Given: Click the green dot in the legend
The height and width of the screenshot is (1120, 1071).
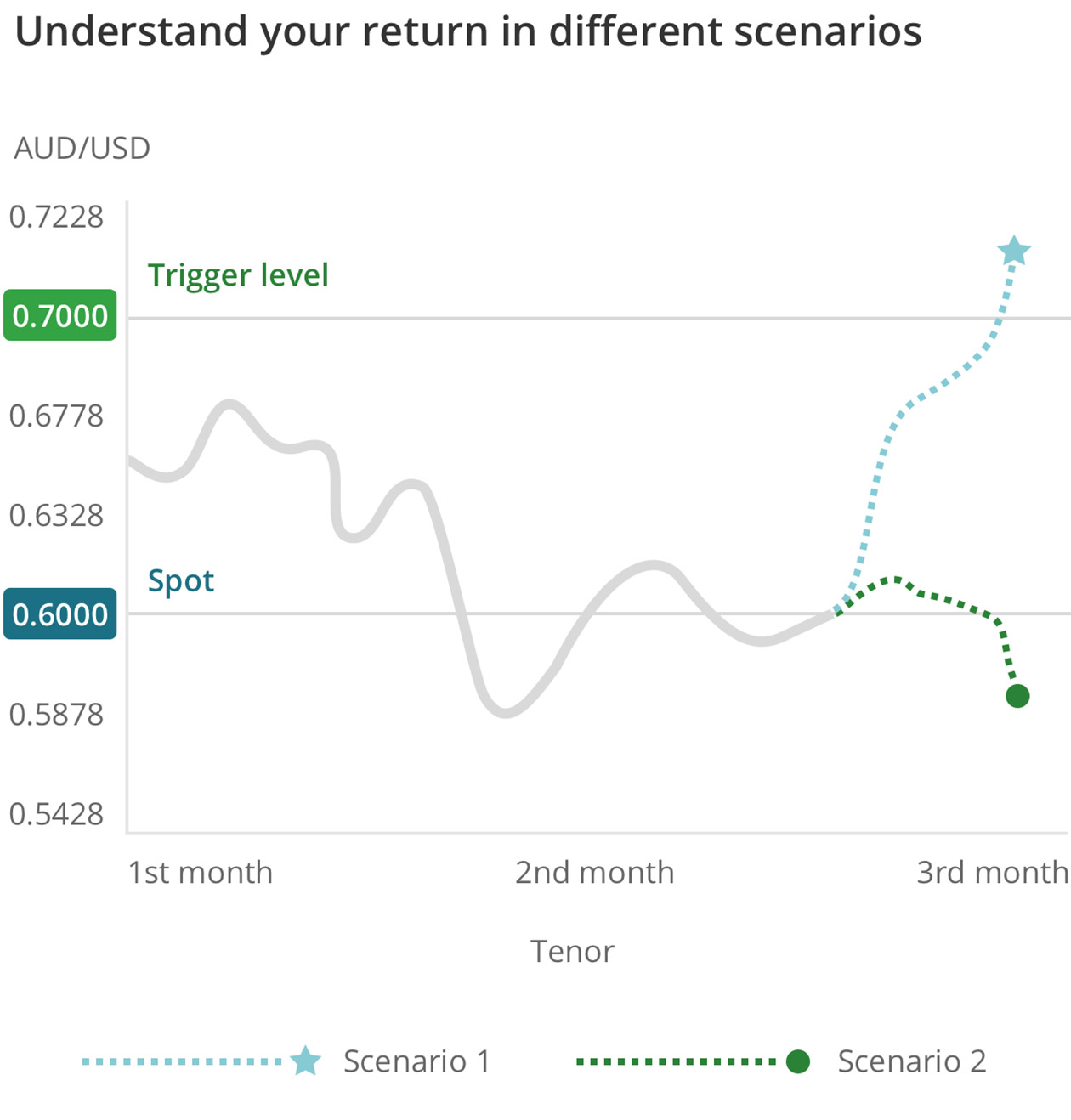Looking at the screenshot, I should pyautogui.click(x=797, y=1061).
